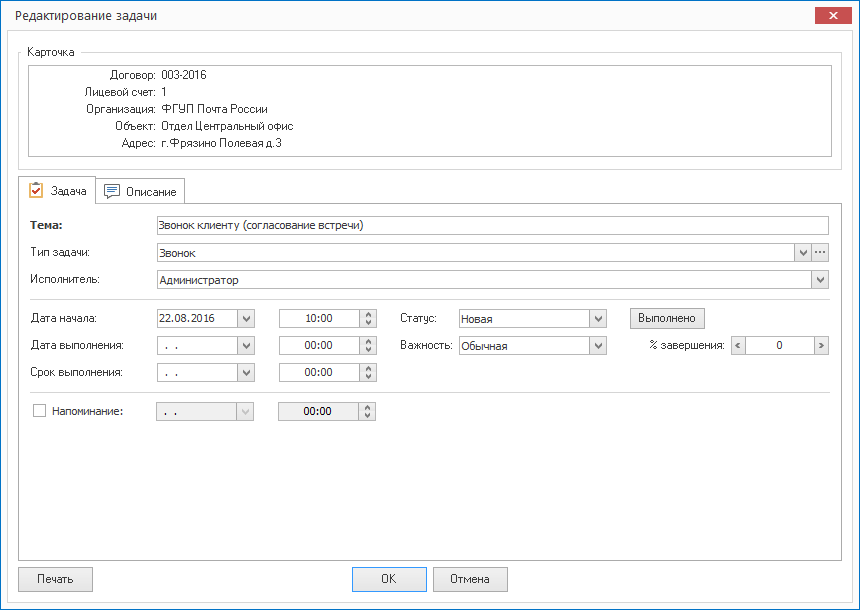Image resolution: width=860 pixels, height=610 pixels.
Task: Click the contract number 003-2016
Action: (184, 75)
